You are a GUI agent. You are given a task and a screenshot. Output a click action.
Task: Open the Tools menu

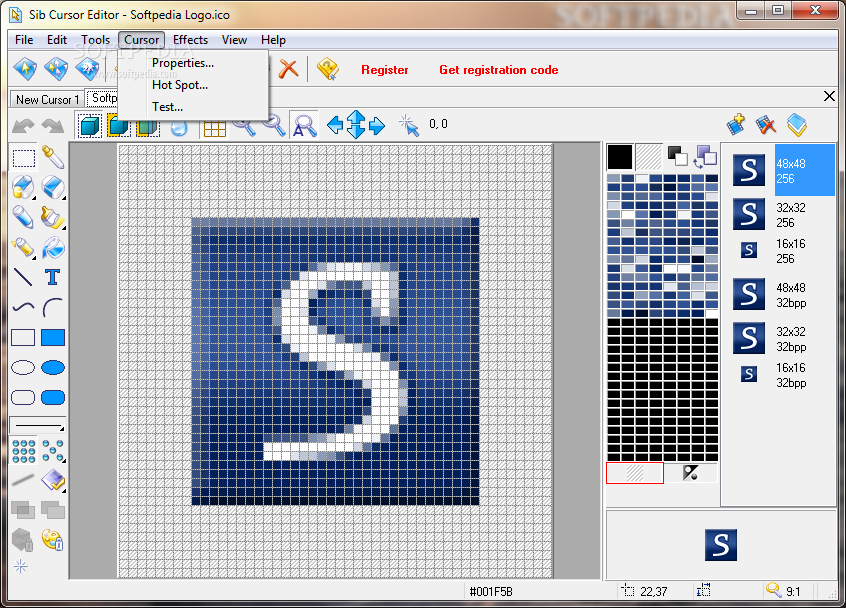95,40
